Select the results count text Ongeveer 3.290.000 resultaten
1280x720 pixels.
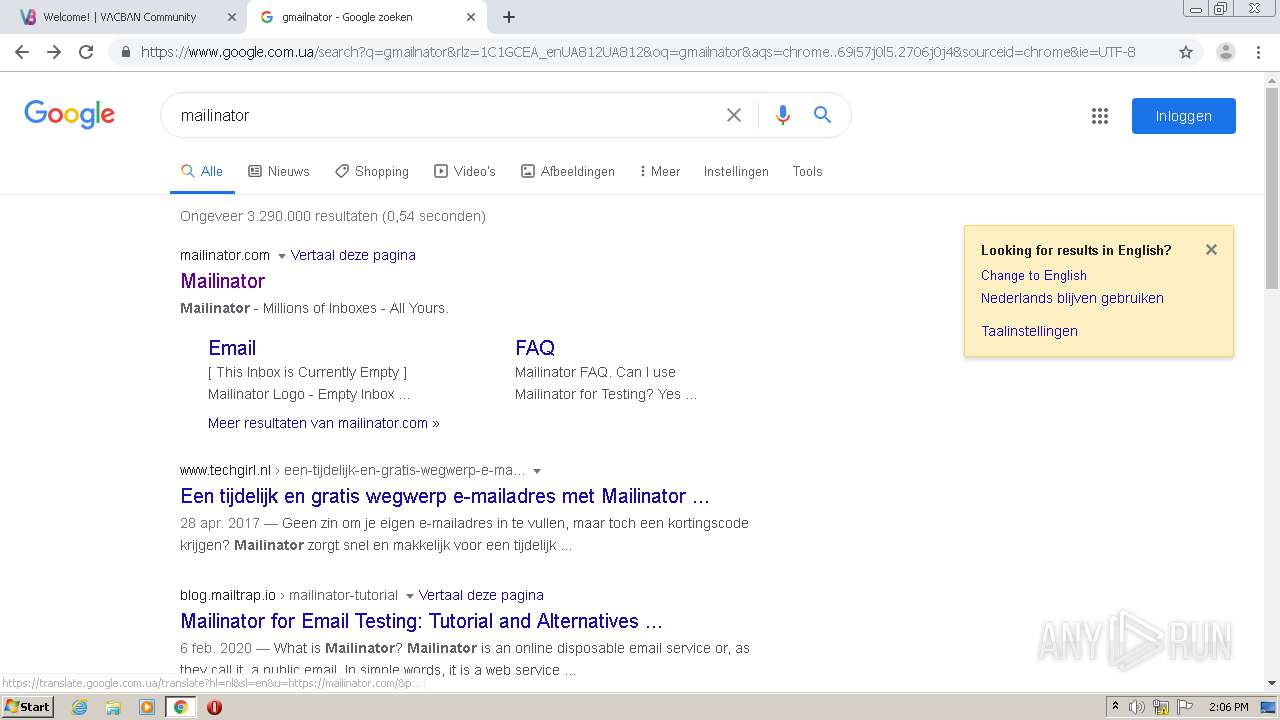click(279, 216)
